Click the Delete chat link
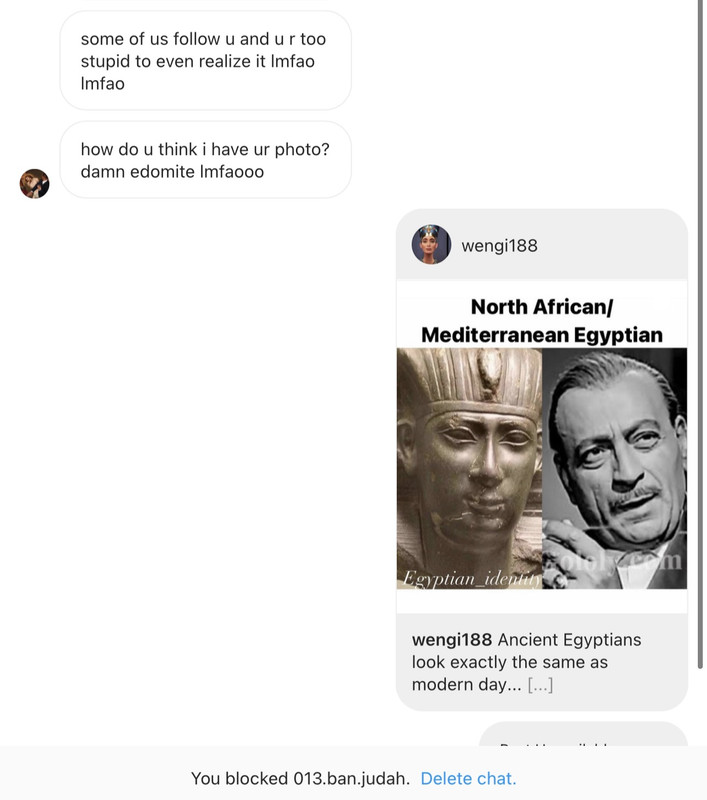 pos(468,779)
